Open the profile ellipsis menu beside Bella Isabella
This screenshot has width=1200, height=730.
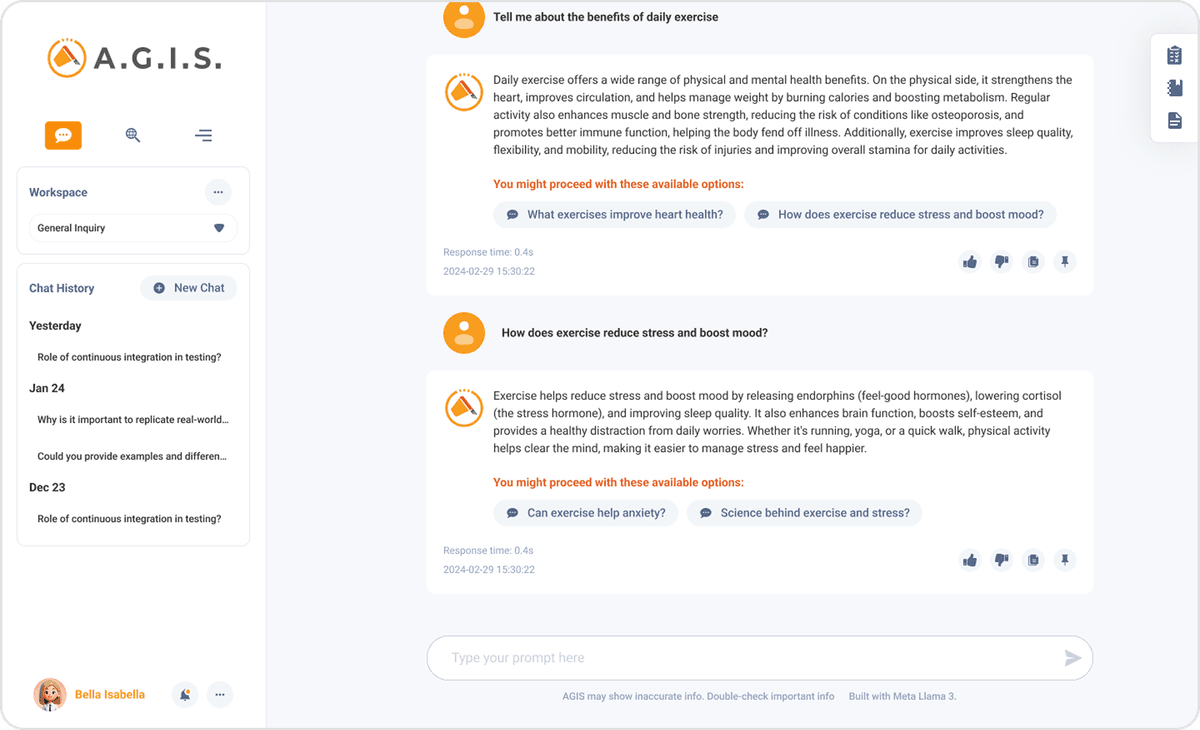[x=220, y=694]
